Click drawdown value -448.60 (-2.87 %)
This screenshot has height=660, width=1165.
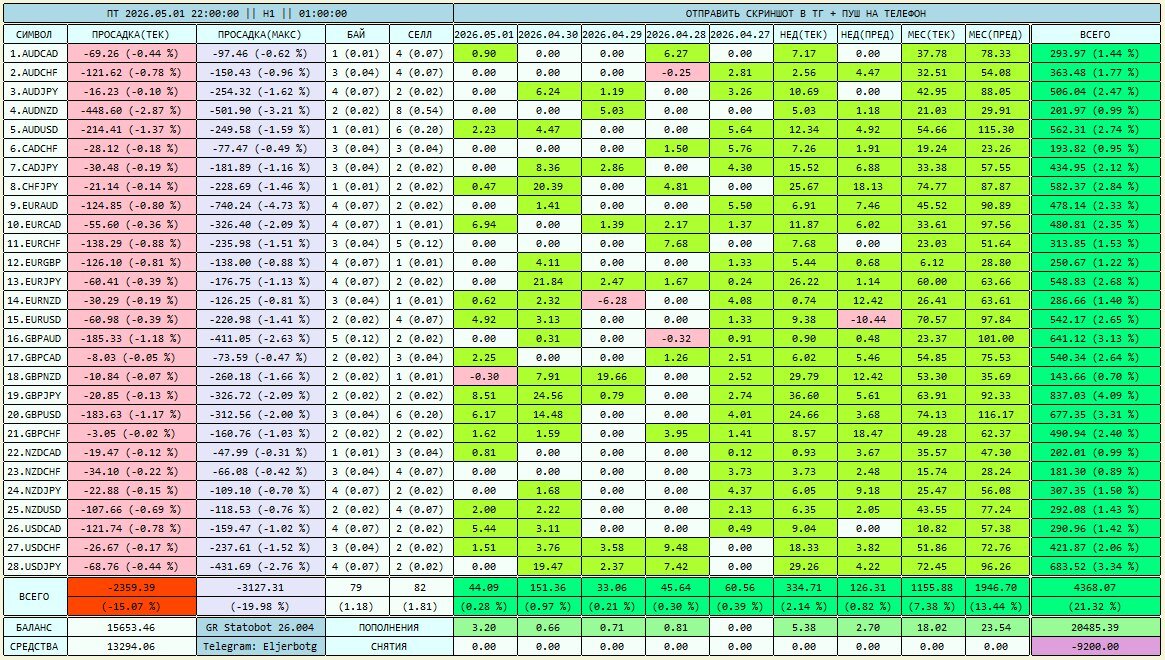click(132, 111)
